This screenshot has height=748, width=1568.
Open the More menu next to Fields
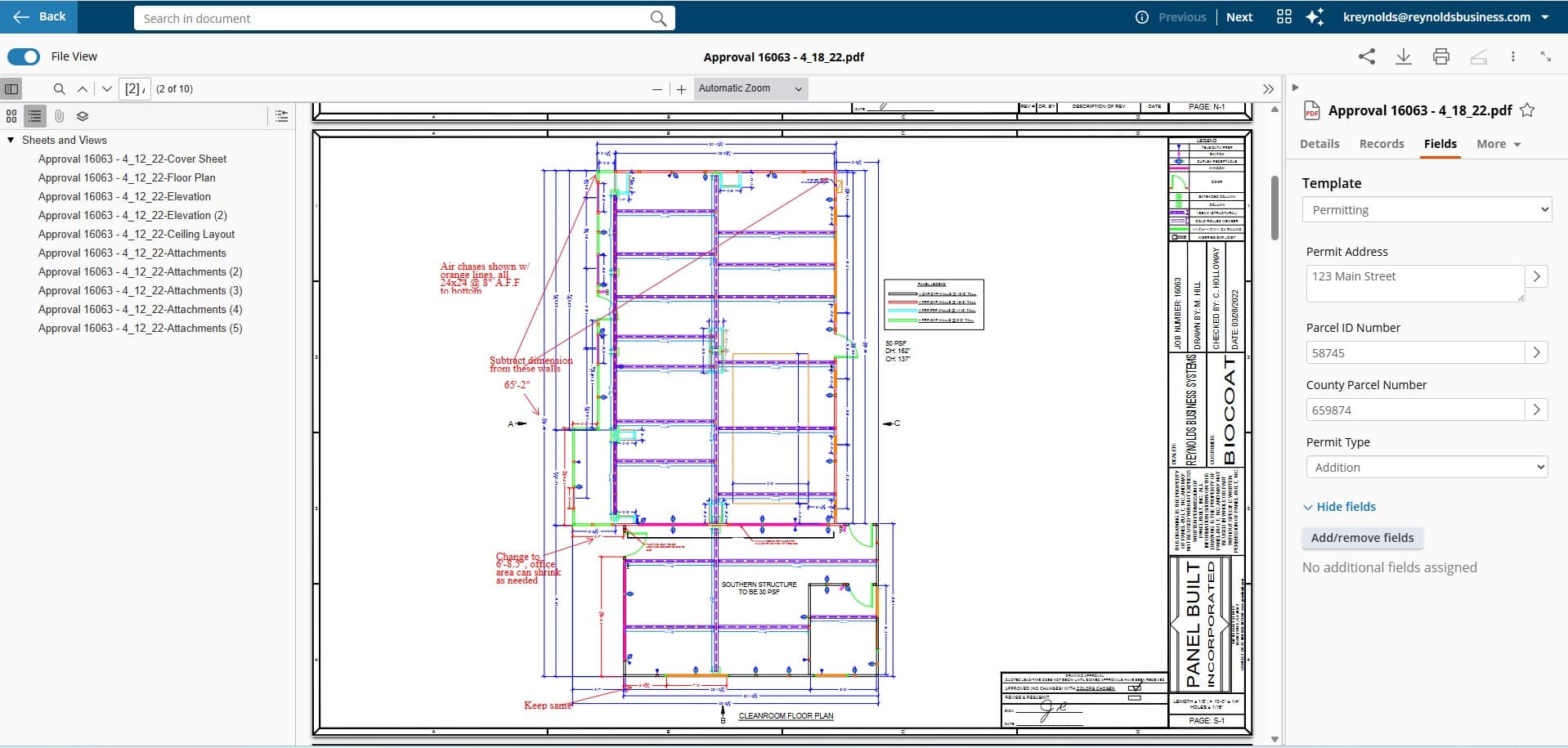click(1498, 144)
